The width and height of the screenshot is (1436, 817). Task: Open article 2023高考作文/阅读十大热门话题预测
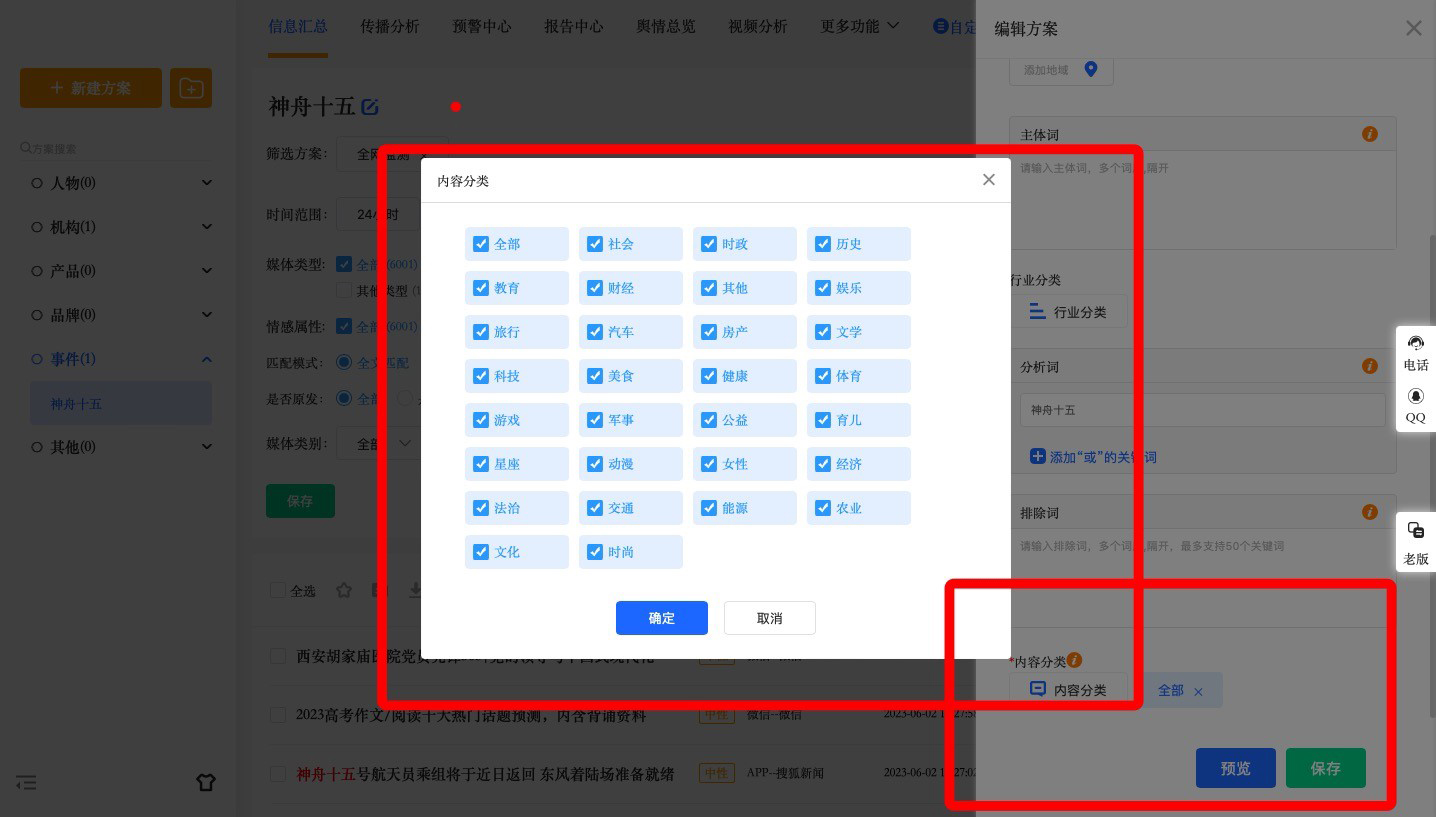click(x=471, y=716)
